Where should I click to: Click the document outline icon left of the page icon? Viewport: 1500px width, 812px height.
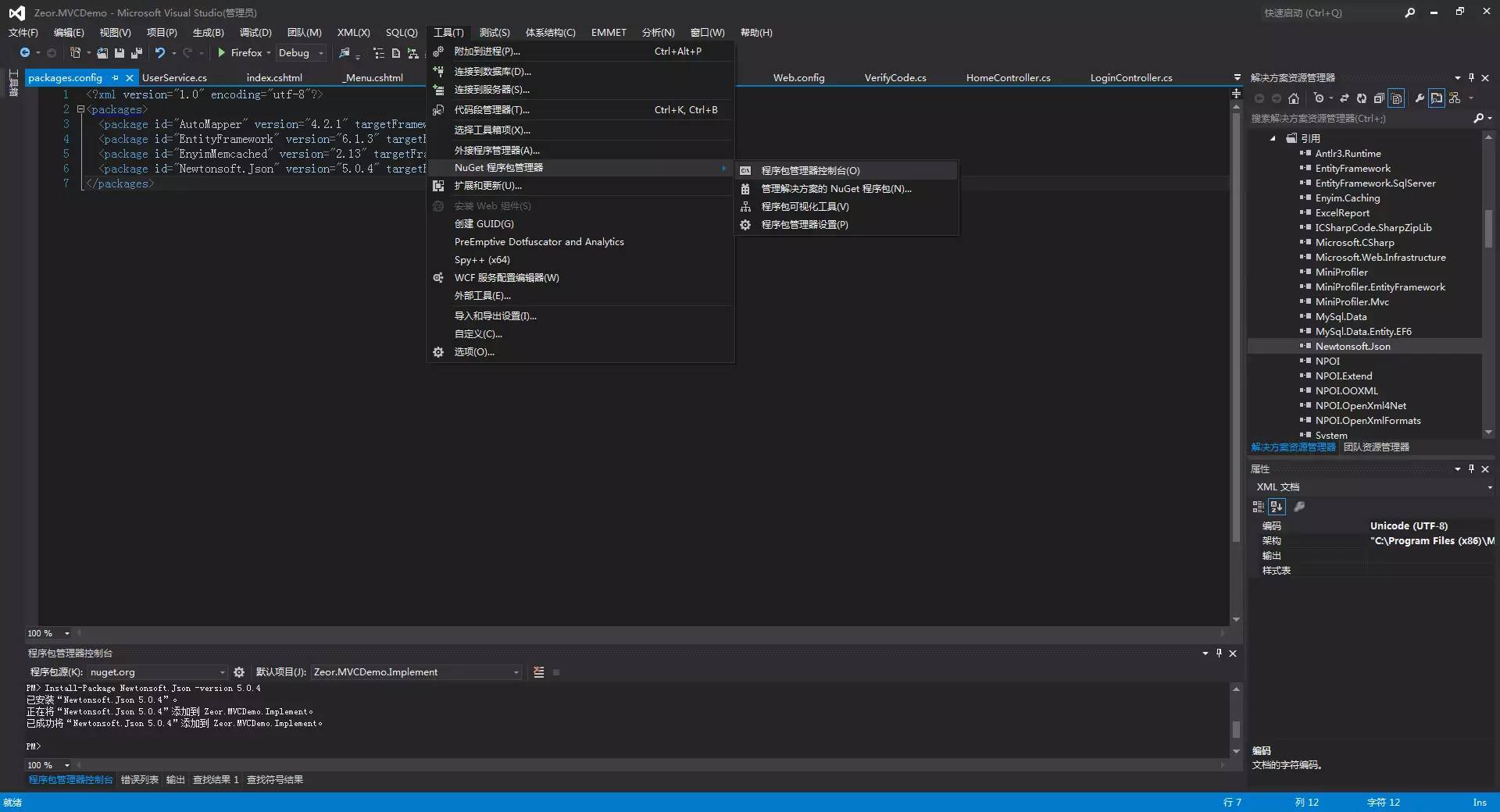pos(379,53)
